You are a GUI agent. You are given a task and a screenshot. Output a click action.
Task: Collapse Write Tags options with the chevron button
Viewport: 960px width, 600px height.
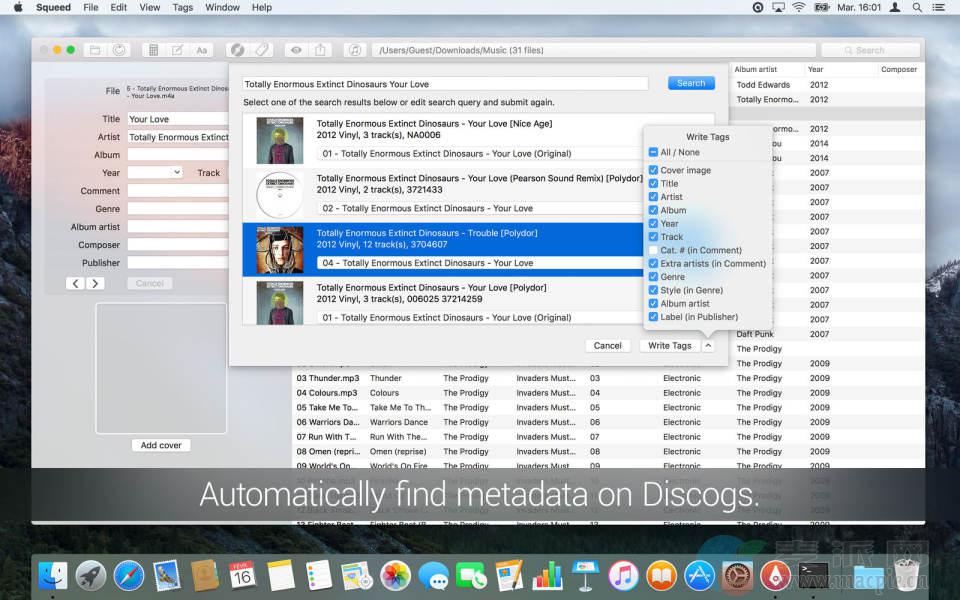(x=708, y=345)
